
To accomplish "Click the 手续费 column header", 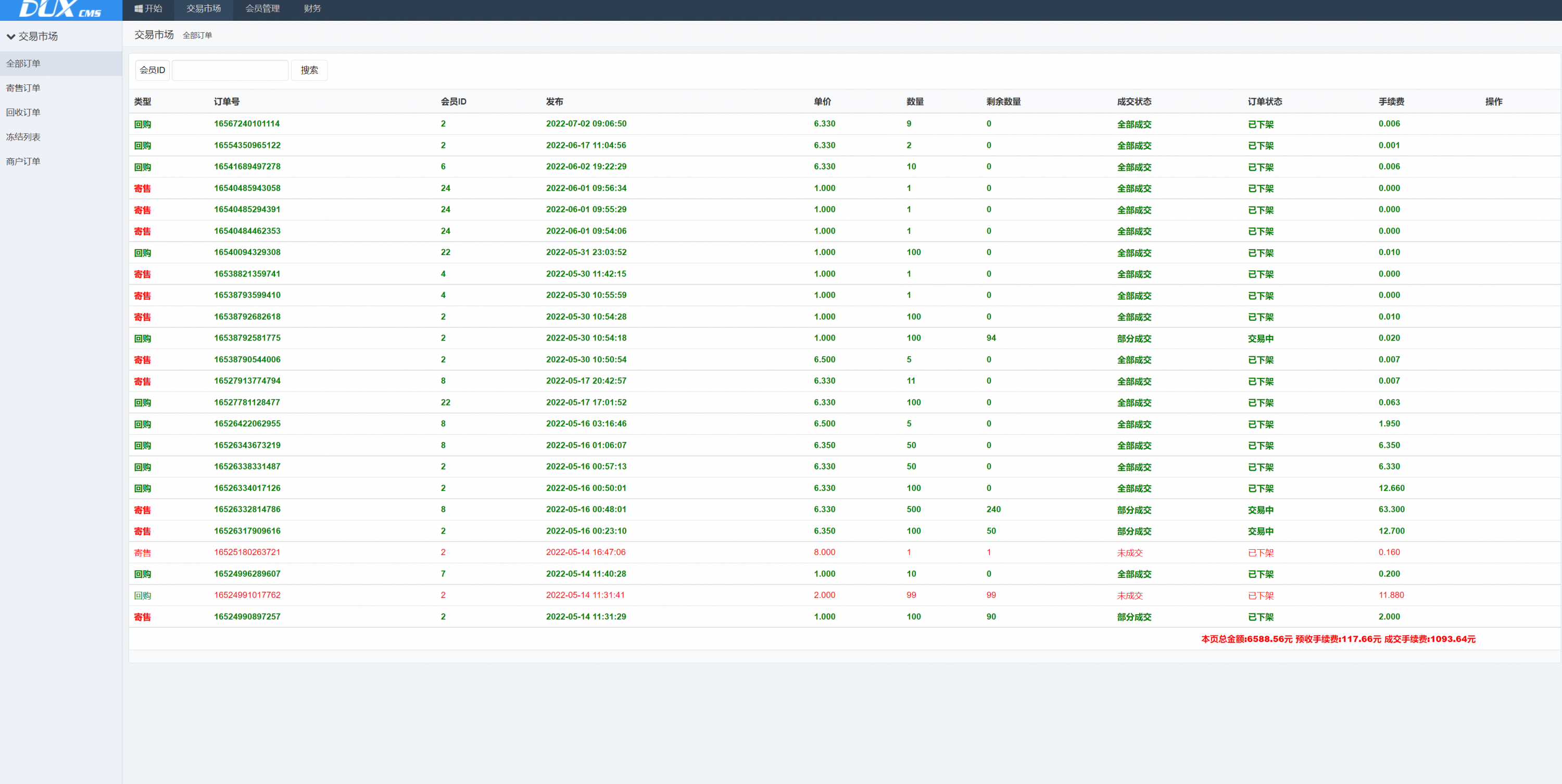I will point(1391,102).
